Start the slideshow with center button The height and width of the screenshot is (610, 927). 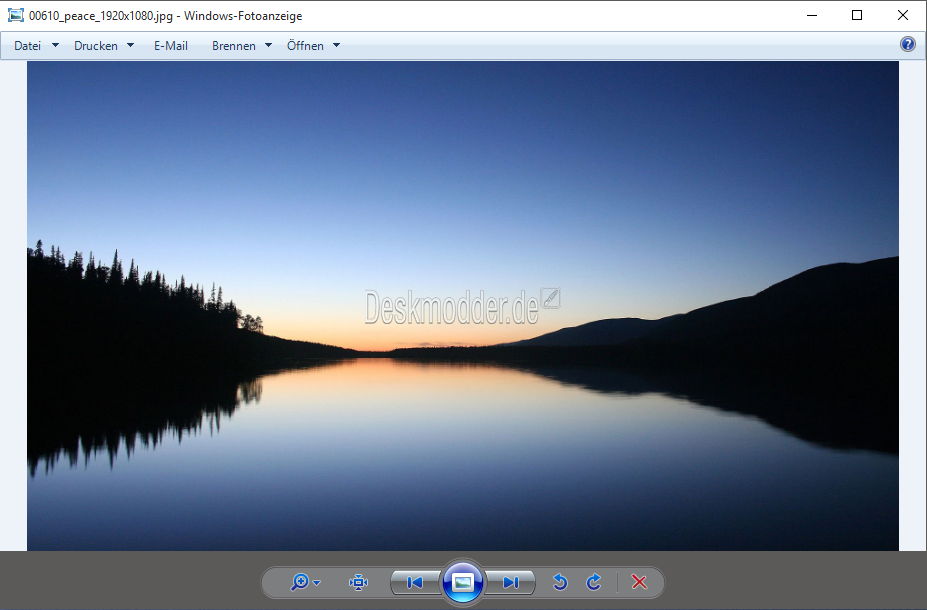pos(463,582)
